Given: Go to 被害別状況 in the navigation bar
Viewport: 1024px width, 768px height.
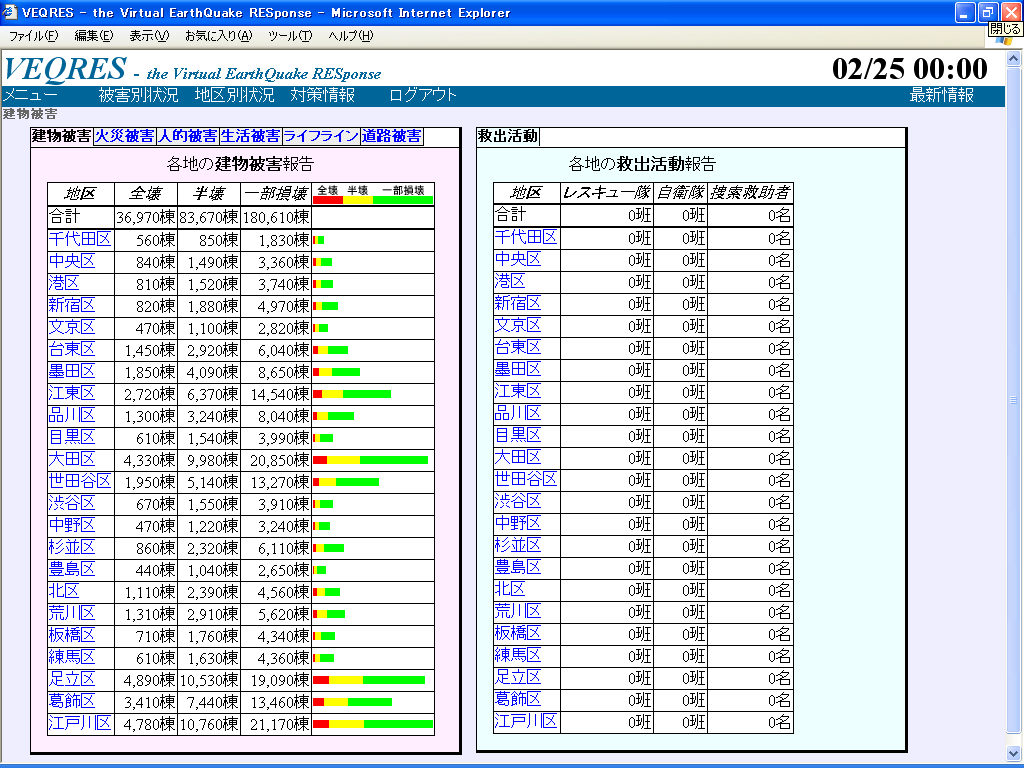Looking at the screenshot, I should click(x=138, y=96).
